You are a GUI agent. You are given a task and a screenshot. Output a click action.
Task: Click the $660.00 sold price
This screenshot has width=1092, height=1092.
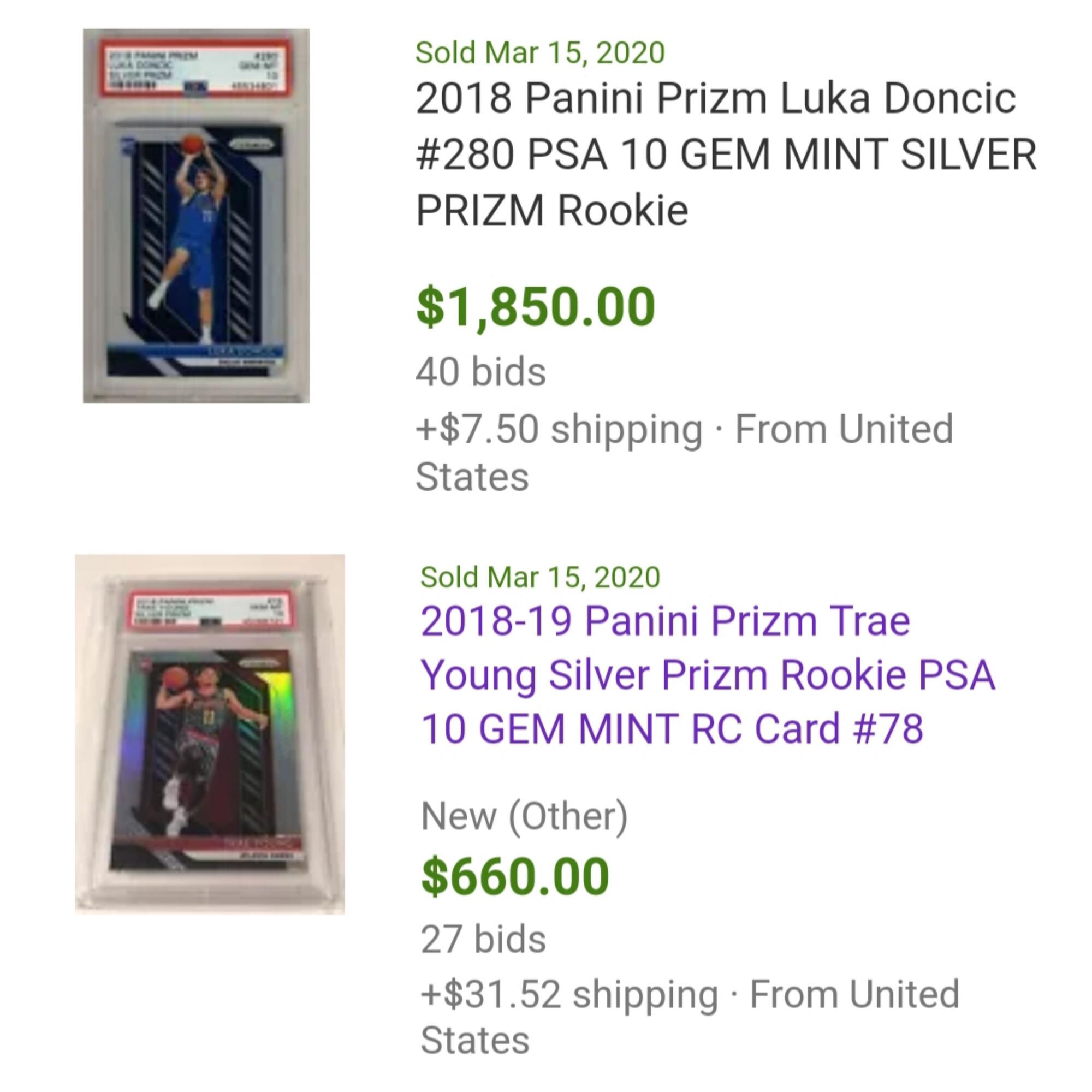tap(515, 876)
